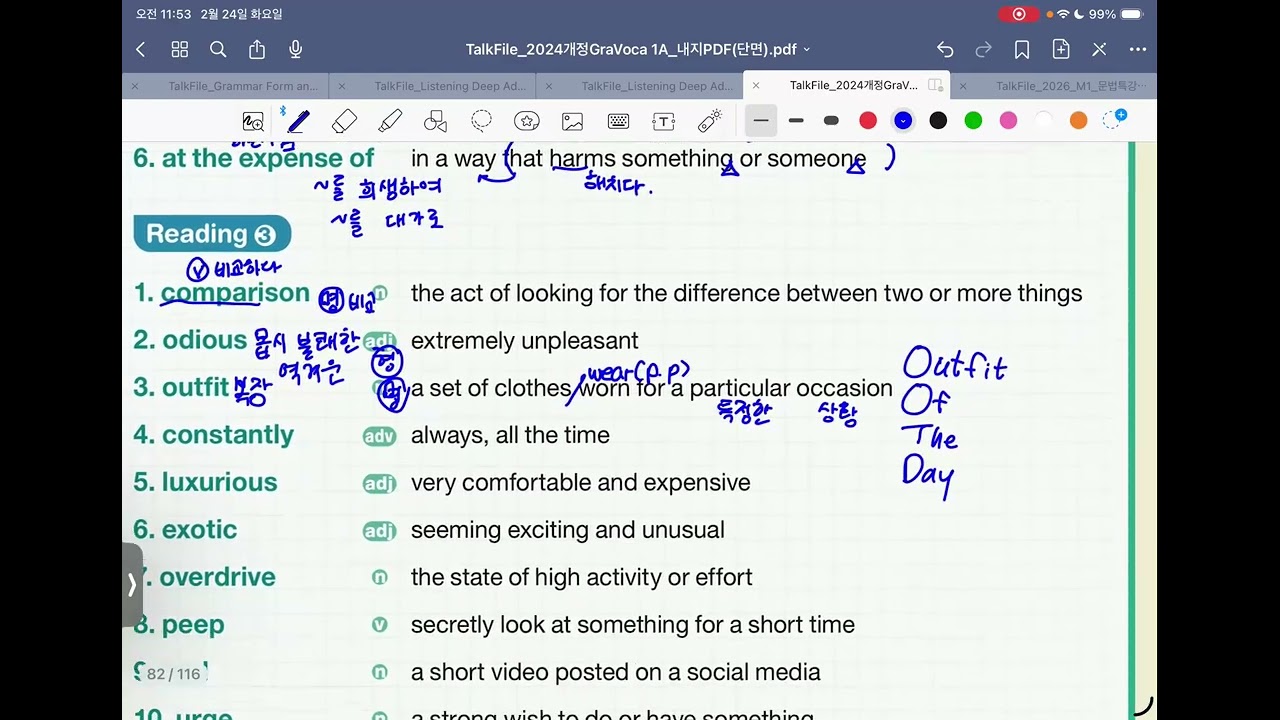The image size is (1280, 720).
Task: Switch to read-only mode with the pen-slash icon
Action: tap(1099, 49)
